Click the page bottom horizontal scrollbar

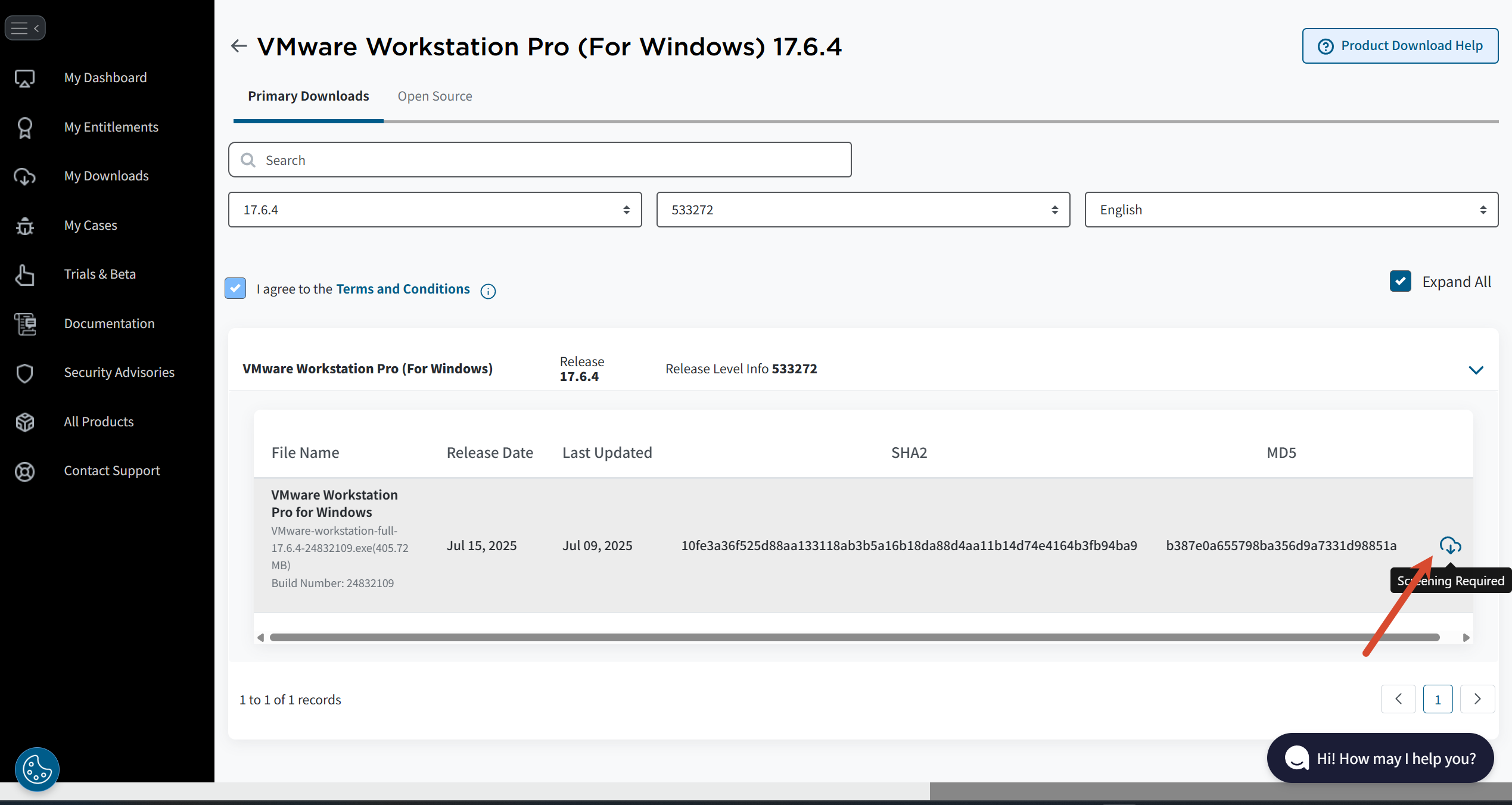[x=1221, y=791]
